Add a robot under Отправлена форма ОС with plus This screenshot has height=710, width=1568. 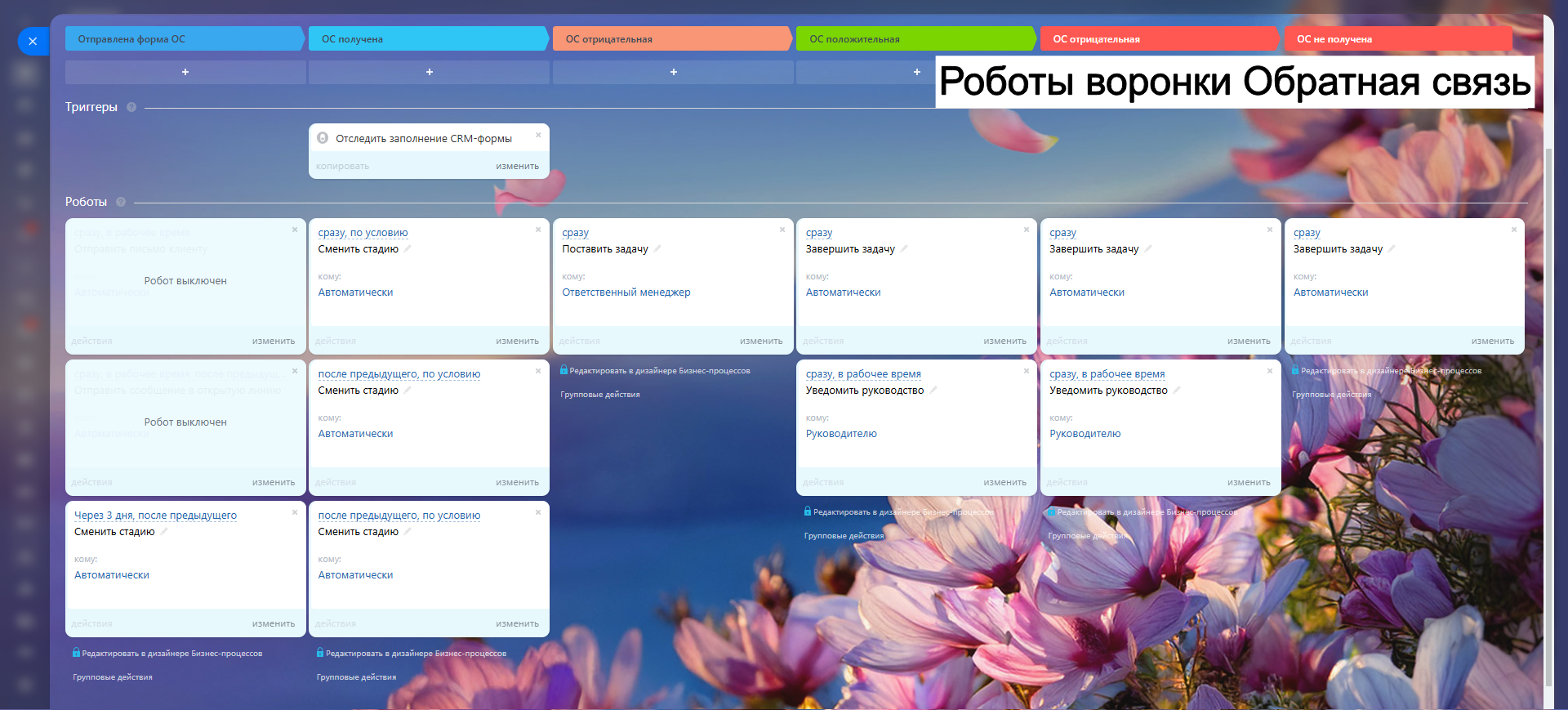(185, 72)
